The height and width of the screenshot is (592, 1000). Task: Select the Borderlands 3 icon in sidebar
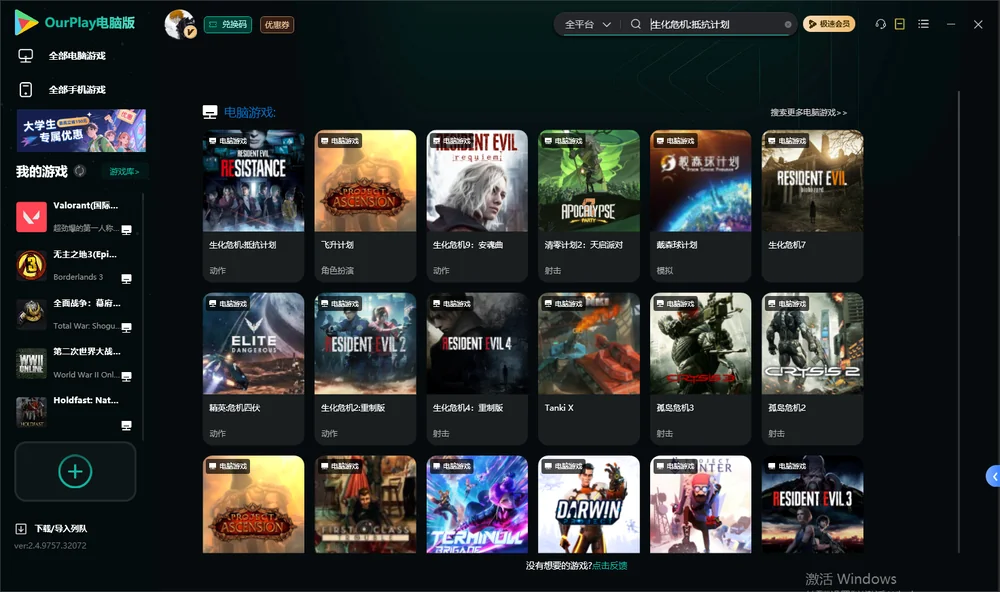pyautogui.click(x=31, y=266)
